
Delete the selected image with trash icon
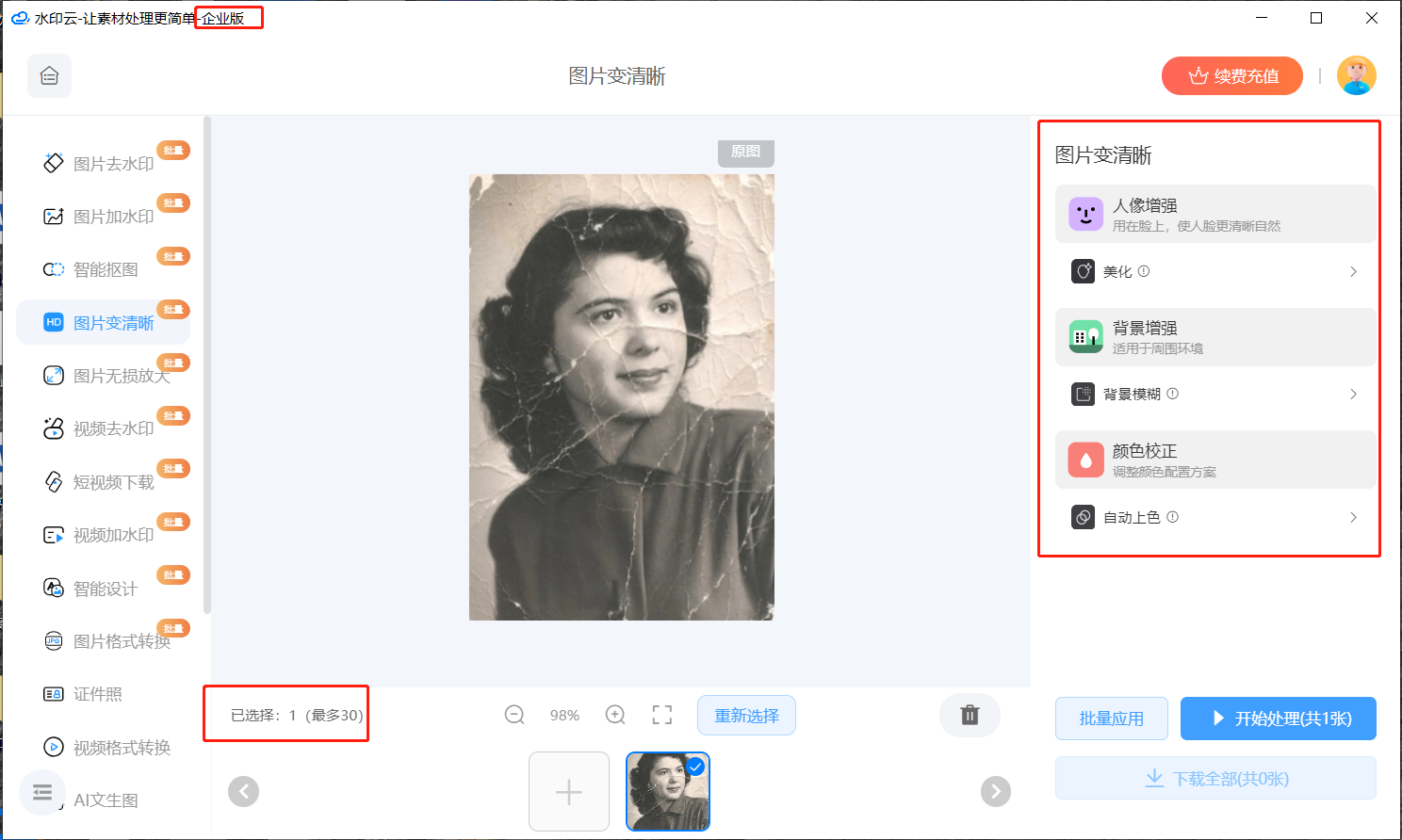tap(970, 715)
